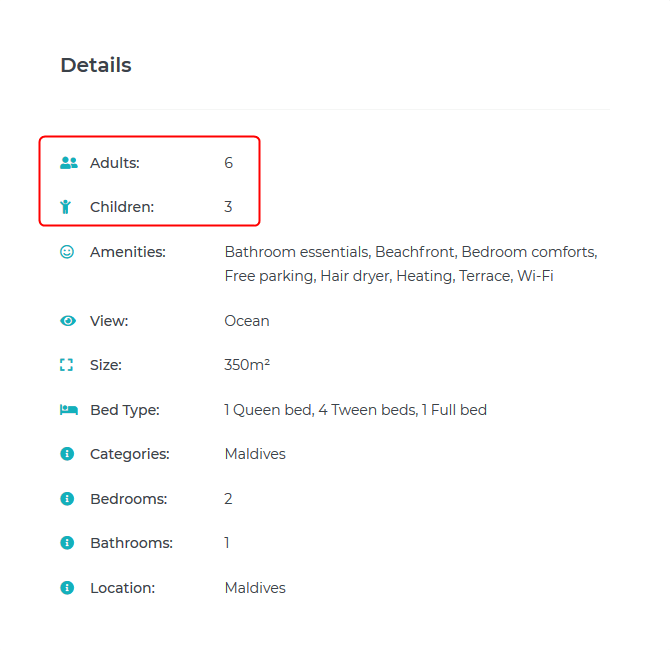This screenshot has width=670, height=650.
Task: Click the Bedrooms info icon
Action: click(x=67, y=498)
